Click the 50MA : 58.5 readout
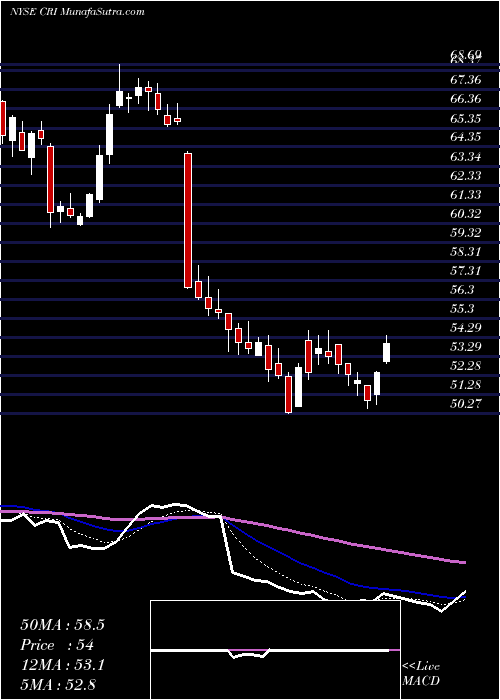The image size is (500, 700). 62,625
